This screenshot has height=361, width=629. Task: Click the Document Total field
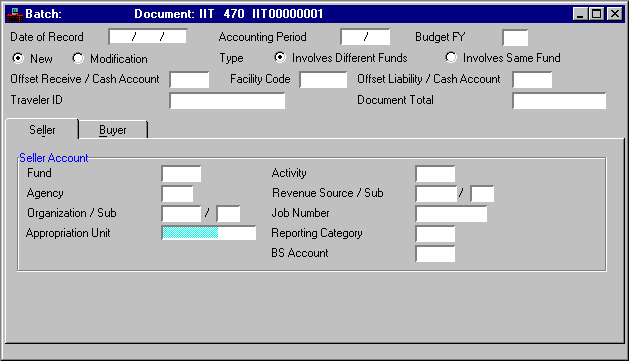pyautogui.click(x=559, y=101)
